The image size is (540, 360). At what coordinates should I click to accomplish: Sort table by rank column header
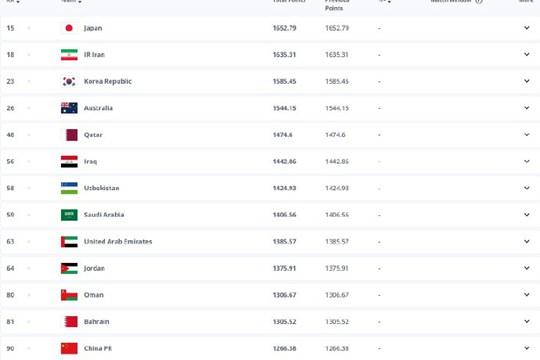(x=13, y=1)
